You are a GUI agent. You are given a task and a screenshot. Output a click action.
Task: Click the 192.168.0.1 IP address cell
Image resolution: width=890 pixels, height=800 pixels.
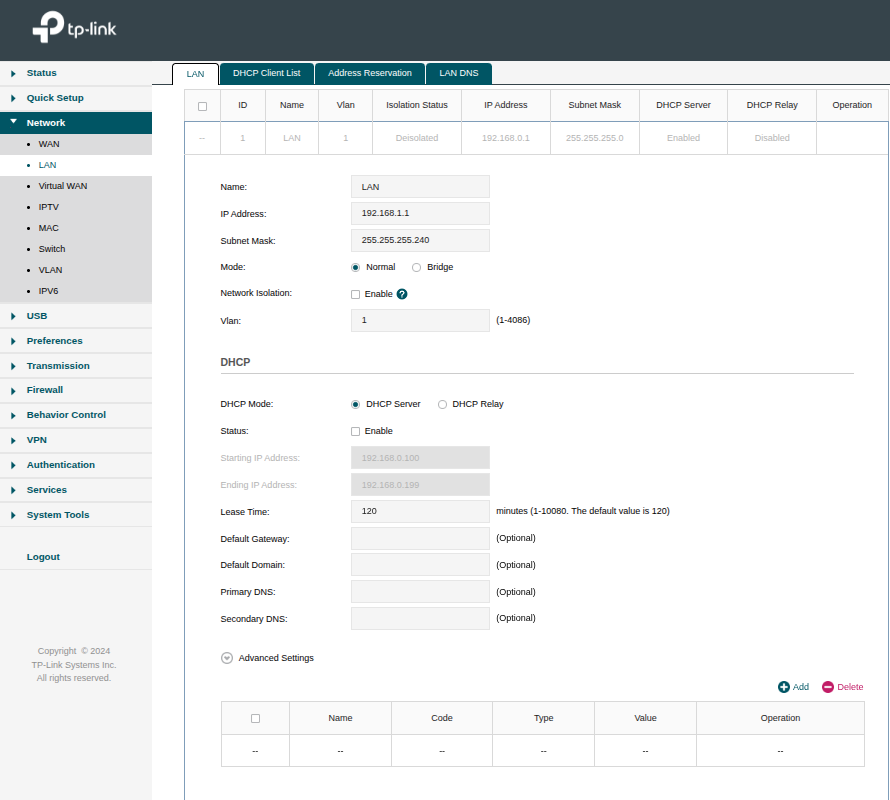506,138
